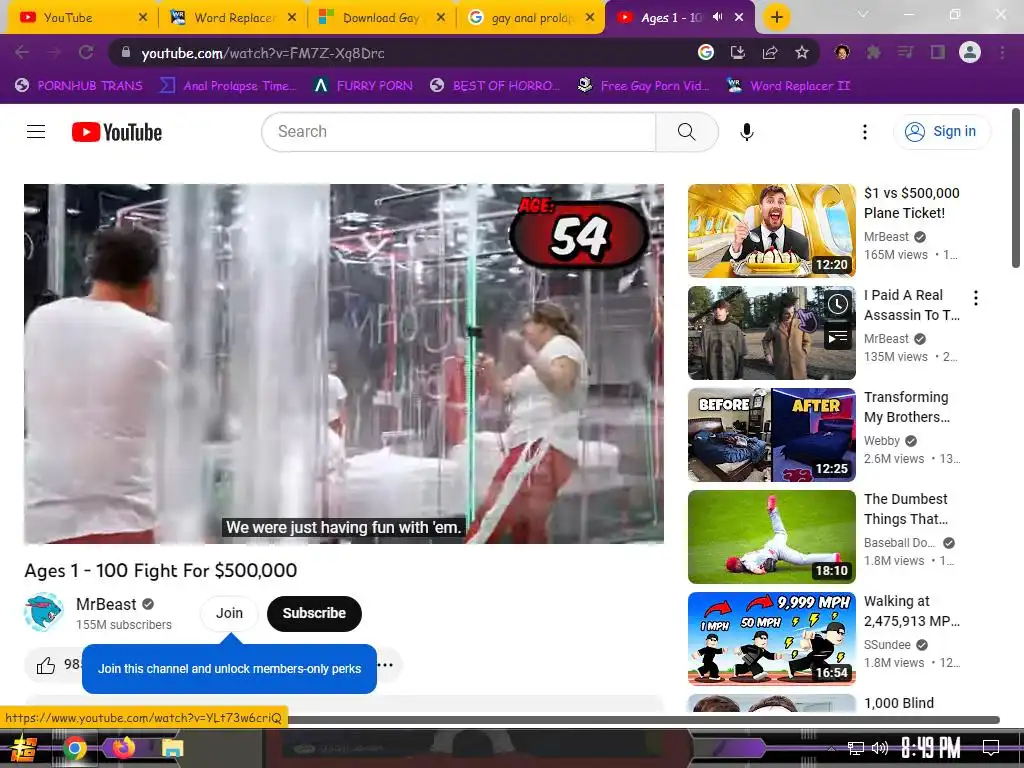The image size is (1024, 768).
Task: Open the Chrome profile avatar button
Action: (x=970, y=52)
